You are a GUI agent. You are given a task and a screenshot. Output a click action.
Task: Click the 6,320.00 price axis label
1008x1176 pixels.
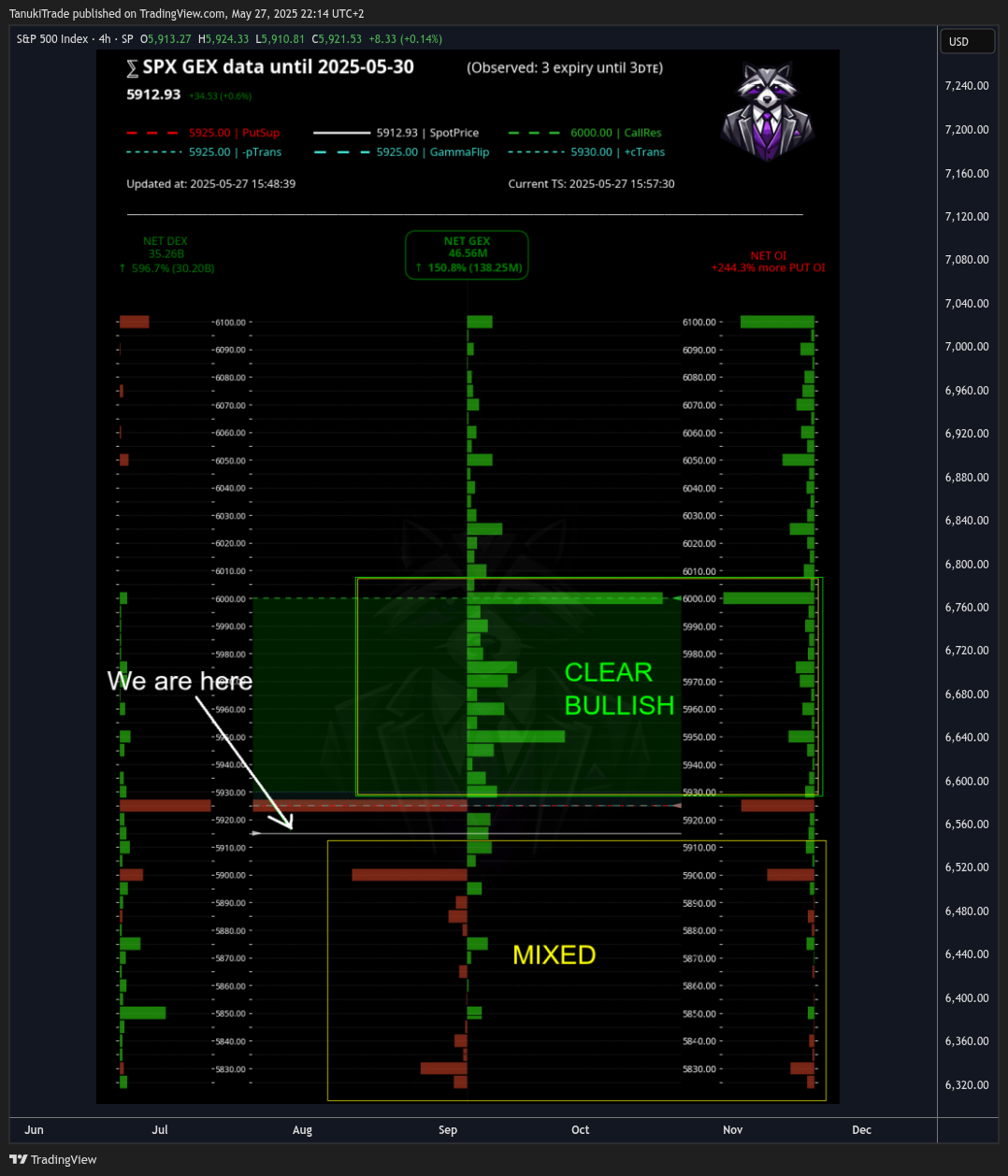click(x=967, y=1085)
